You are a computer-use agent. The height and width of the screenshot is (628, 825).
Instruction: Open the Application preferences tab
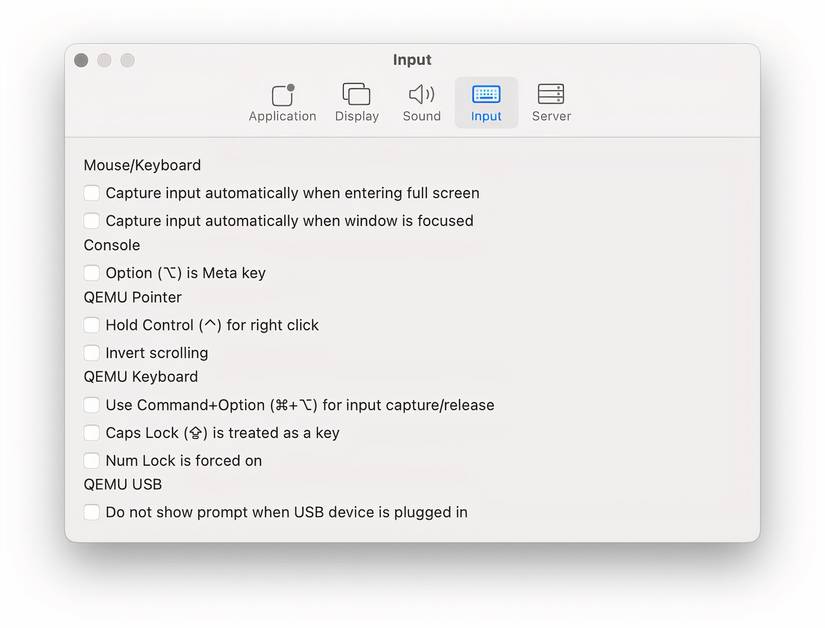[x=282, y=103]
